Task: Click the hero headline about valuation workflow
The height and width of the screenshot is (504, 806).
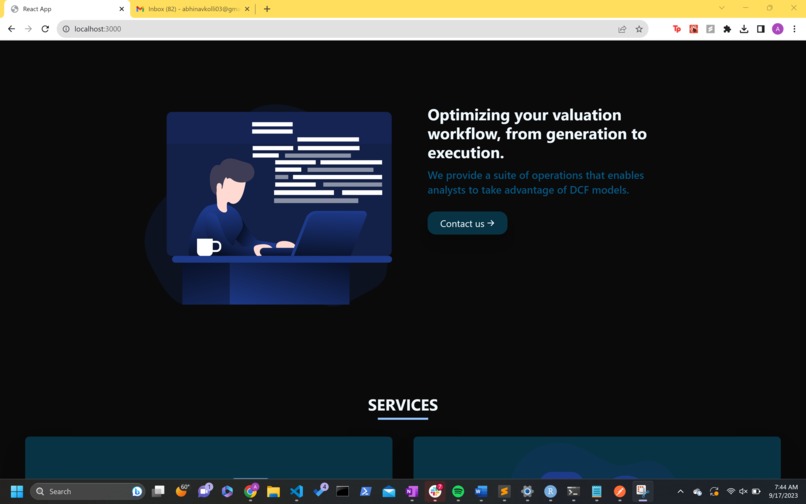Action: [537, 134]
